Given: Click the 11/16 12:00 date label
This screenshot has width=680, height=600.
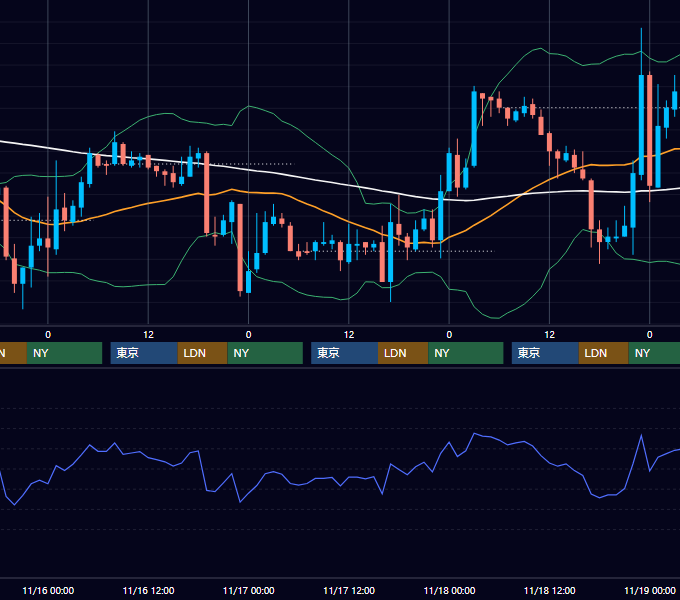Looking at the screenshot, I should 148,590.
